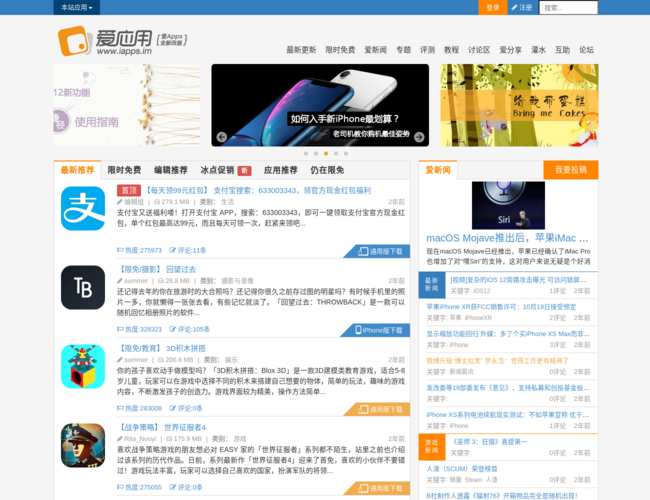Switch to 仍在限免 tab
Image resolution: width=650 pixels, height=500 pixels.
pyautogui.click(x=327, y=170)
